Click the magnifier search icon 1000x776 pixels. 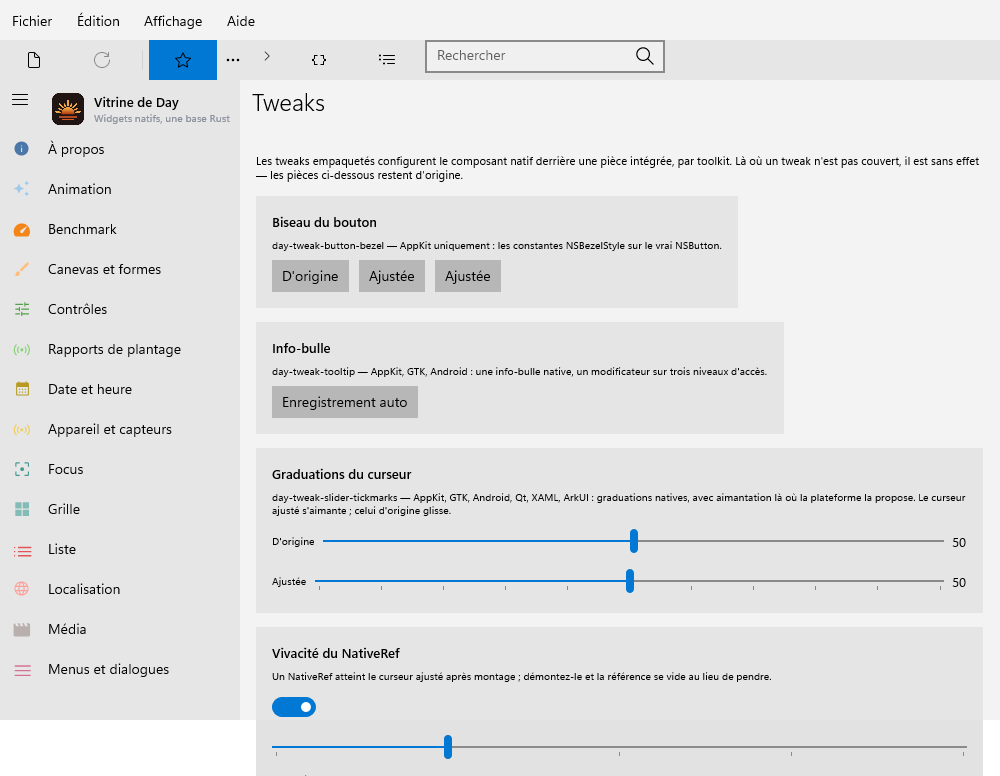645,56
